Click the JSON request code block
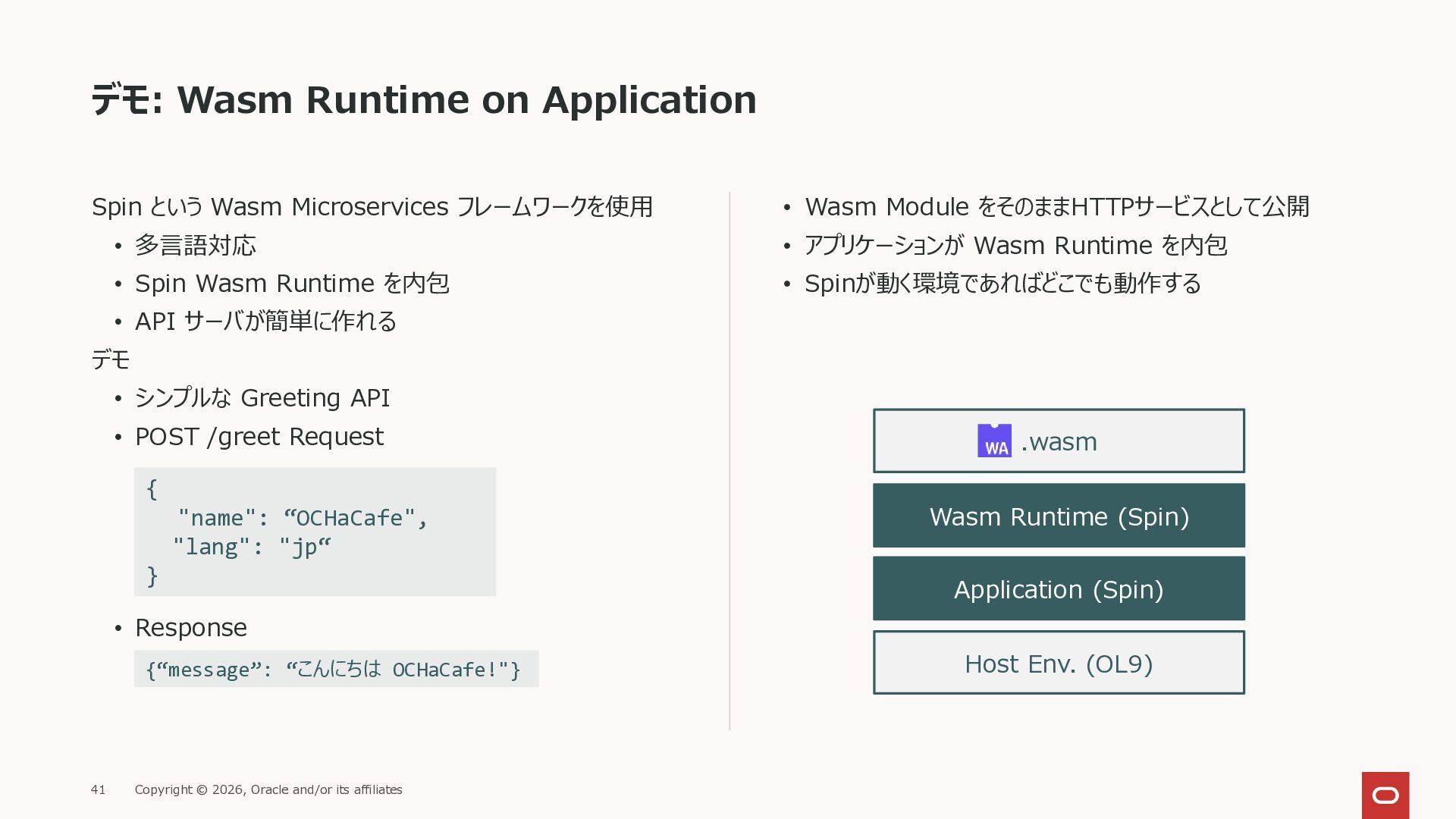This screenshot has width=1456, height=819. (315, 532)
